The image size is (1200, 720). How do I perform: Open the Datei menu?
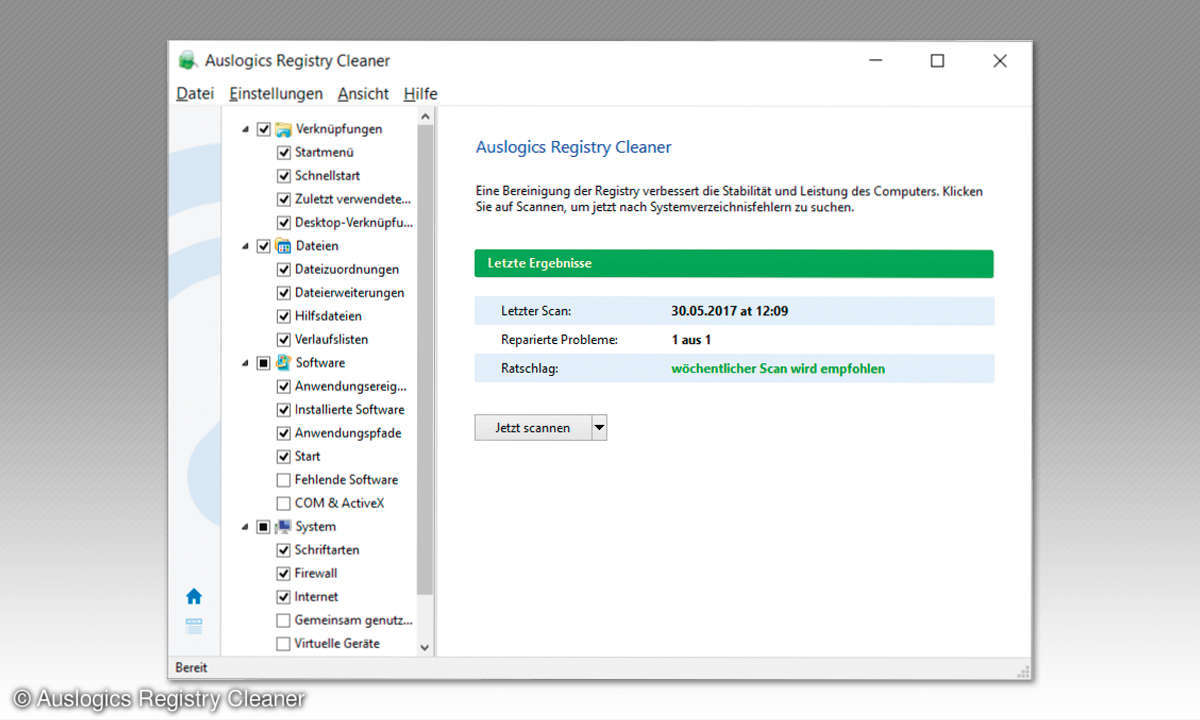[x=195, y=94]
